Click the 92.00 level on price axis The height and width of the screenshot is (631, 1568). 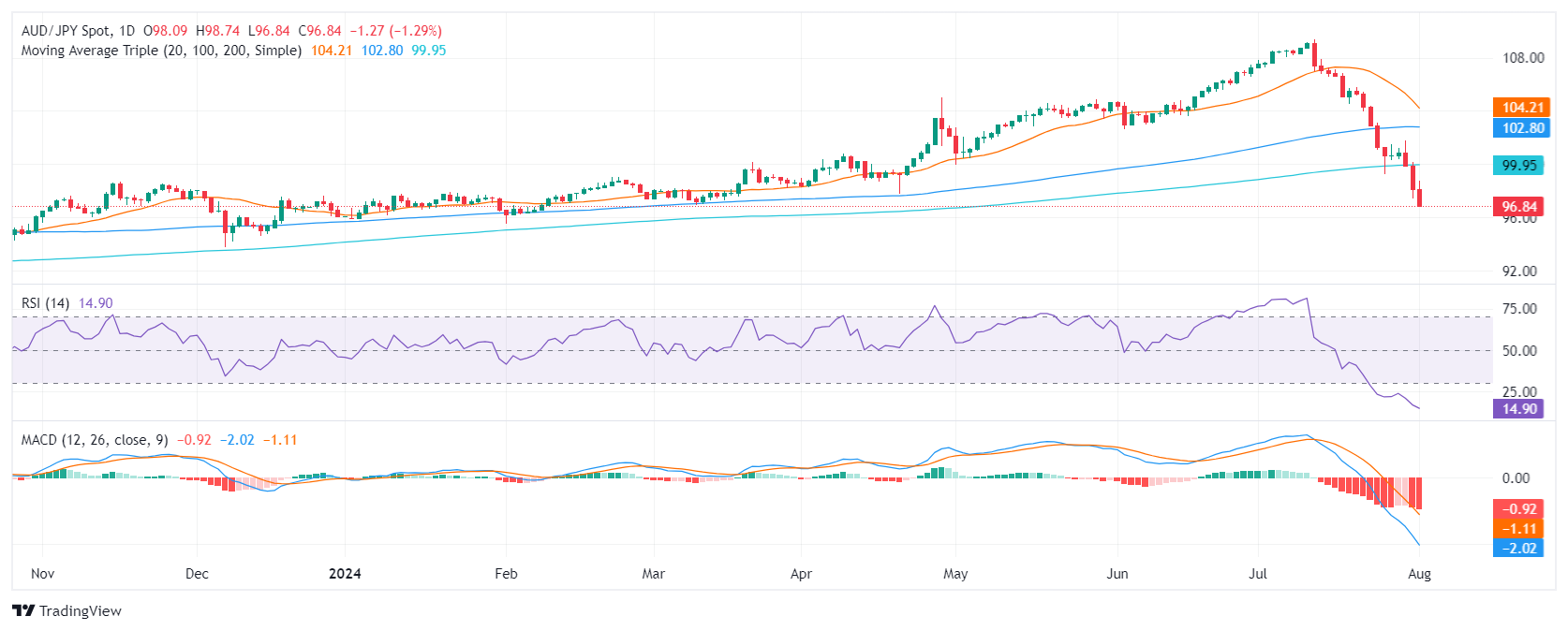pos(1519,271)
